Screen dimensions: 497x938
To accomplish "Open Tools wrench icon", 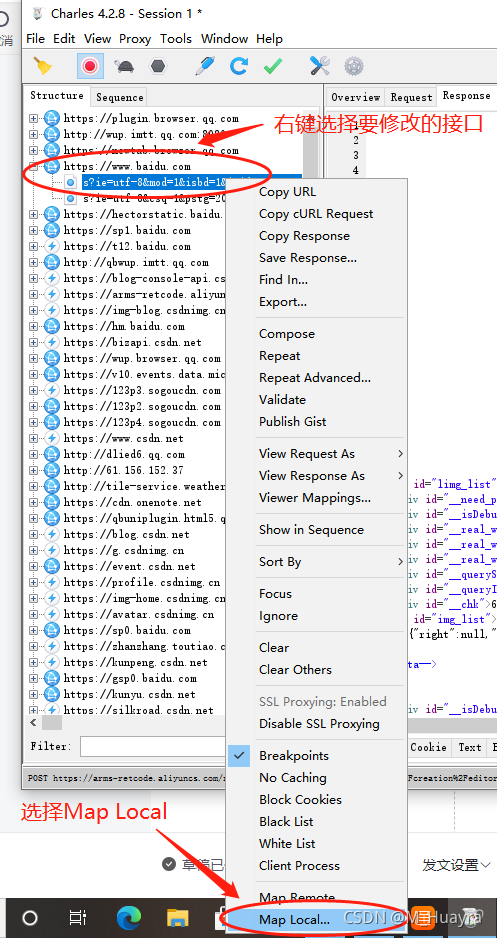I will (x=319, y=66).
